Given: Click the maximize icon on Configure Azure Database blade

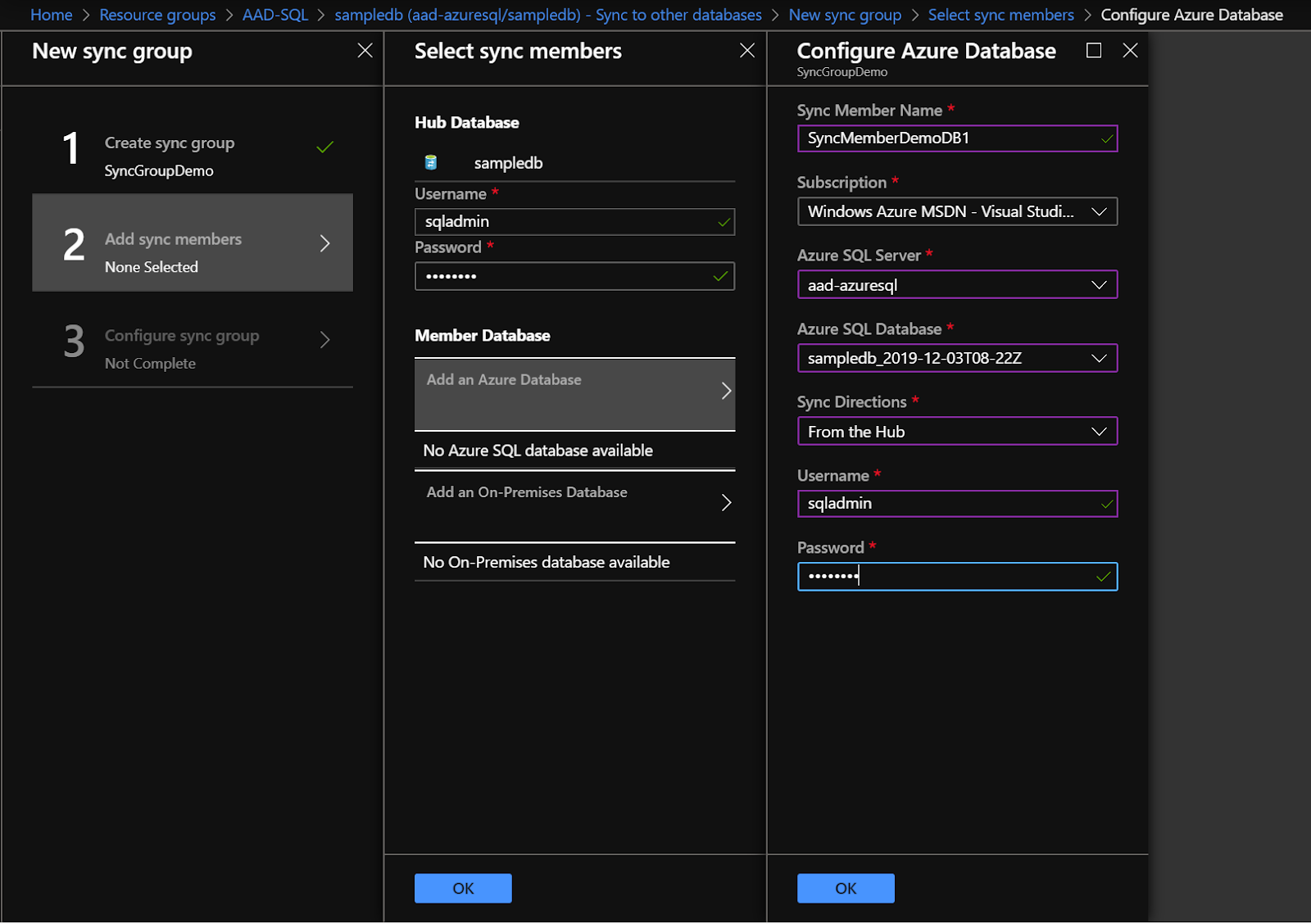Looking at the screenshot, I should [1094, 50].
